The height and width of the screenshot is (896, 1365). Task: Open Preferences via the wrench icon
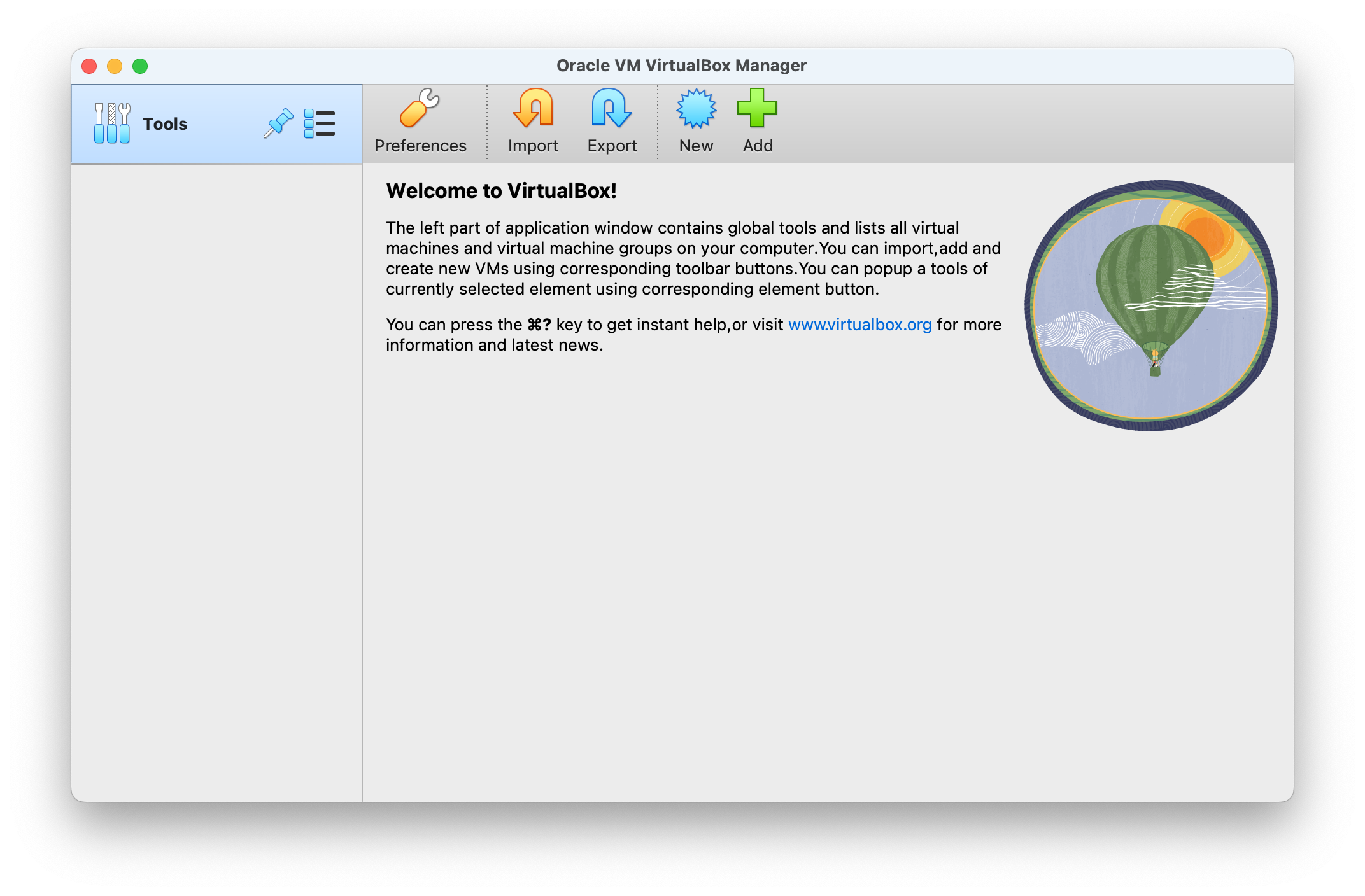point(420,108)
